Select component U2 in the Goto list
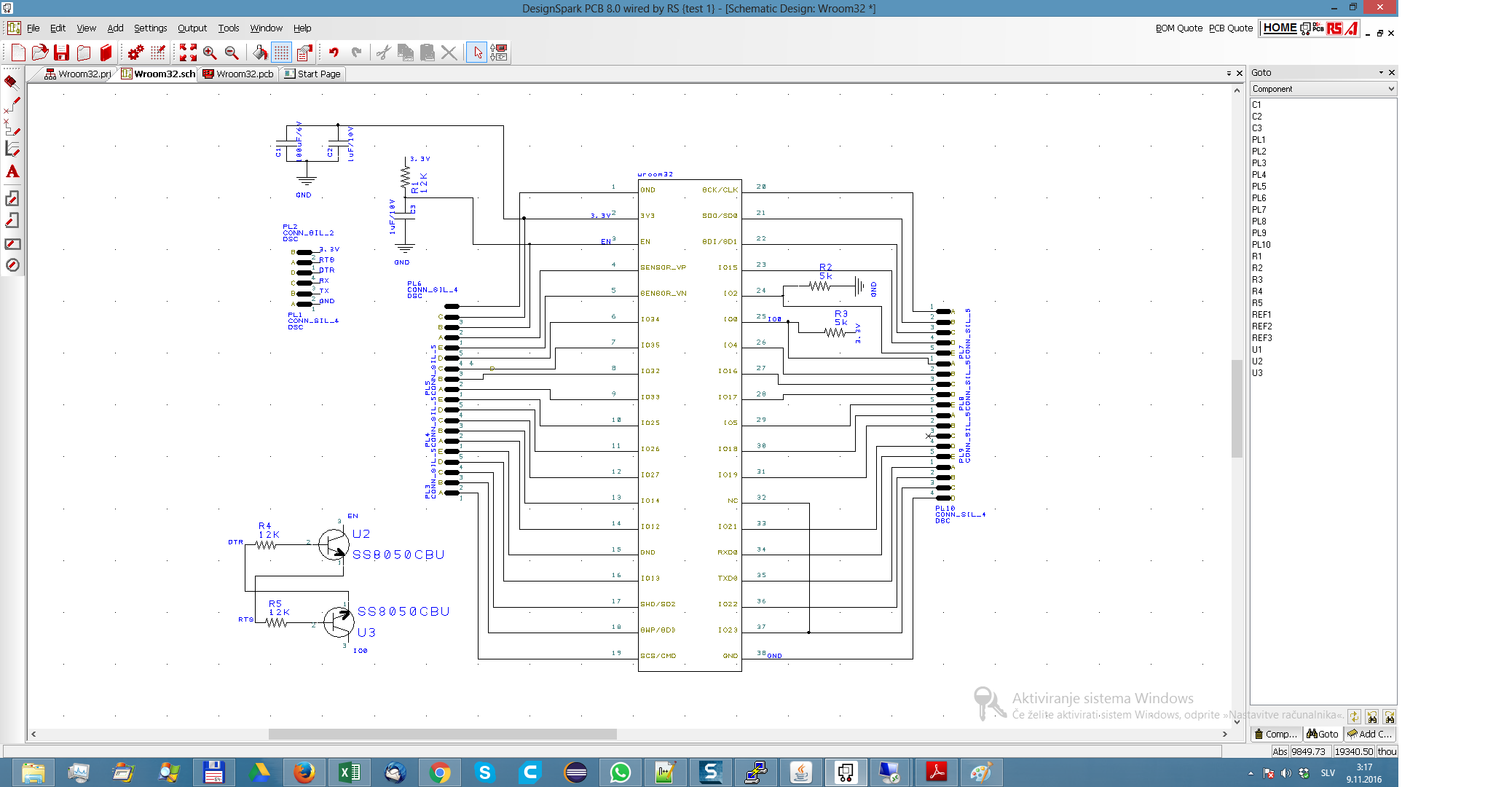 click(x=1258, y=361)
